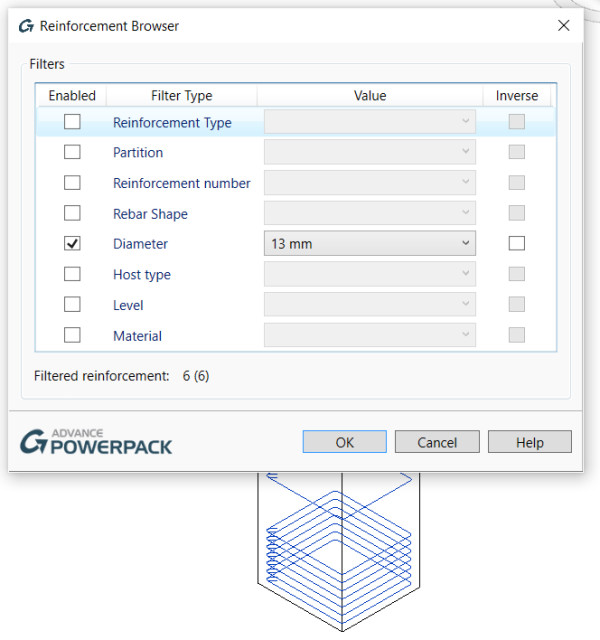
Task: Select the Diameter row label
Action: [x=140, y=244]
